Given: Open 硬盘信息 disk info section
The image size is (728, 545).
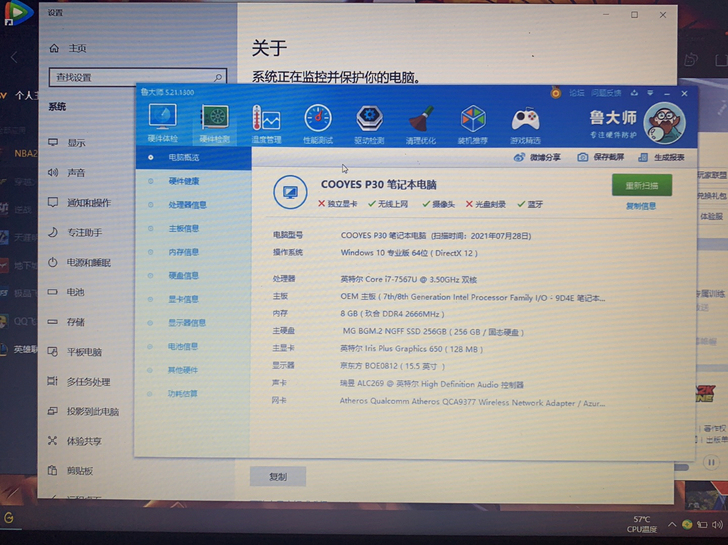Looking at the screenshot, I should point(183,276).
